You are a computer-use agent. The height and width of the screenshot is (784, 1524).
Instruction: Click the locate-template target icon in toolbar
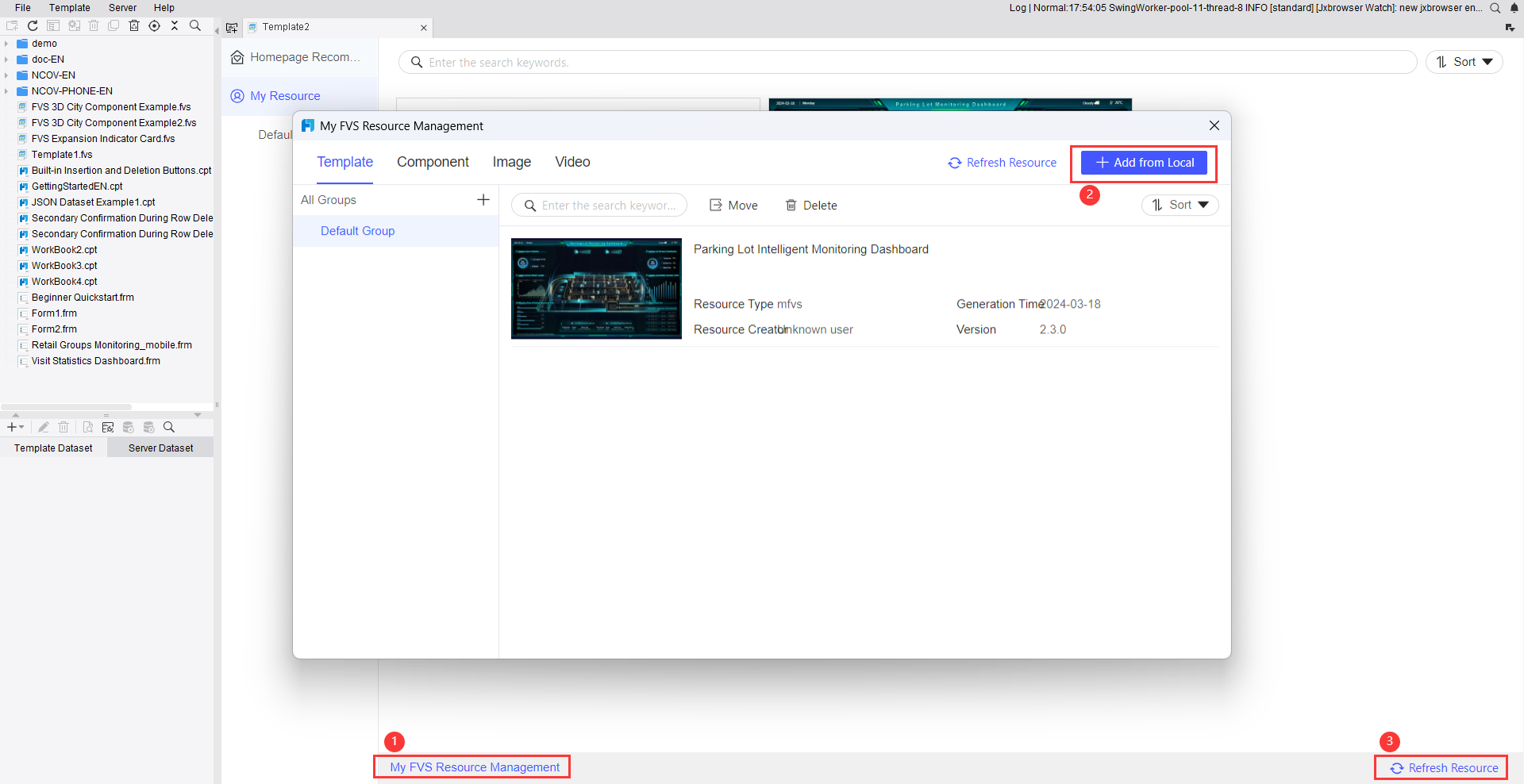click(x=154, y=25)
